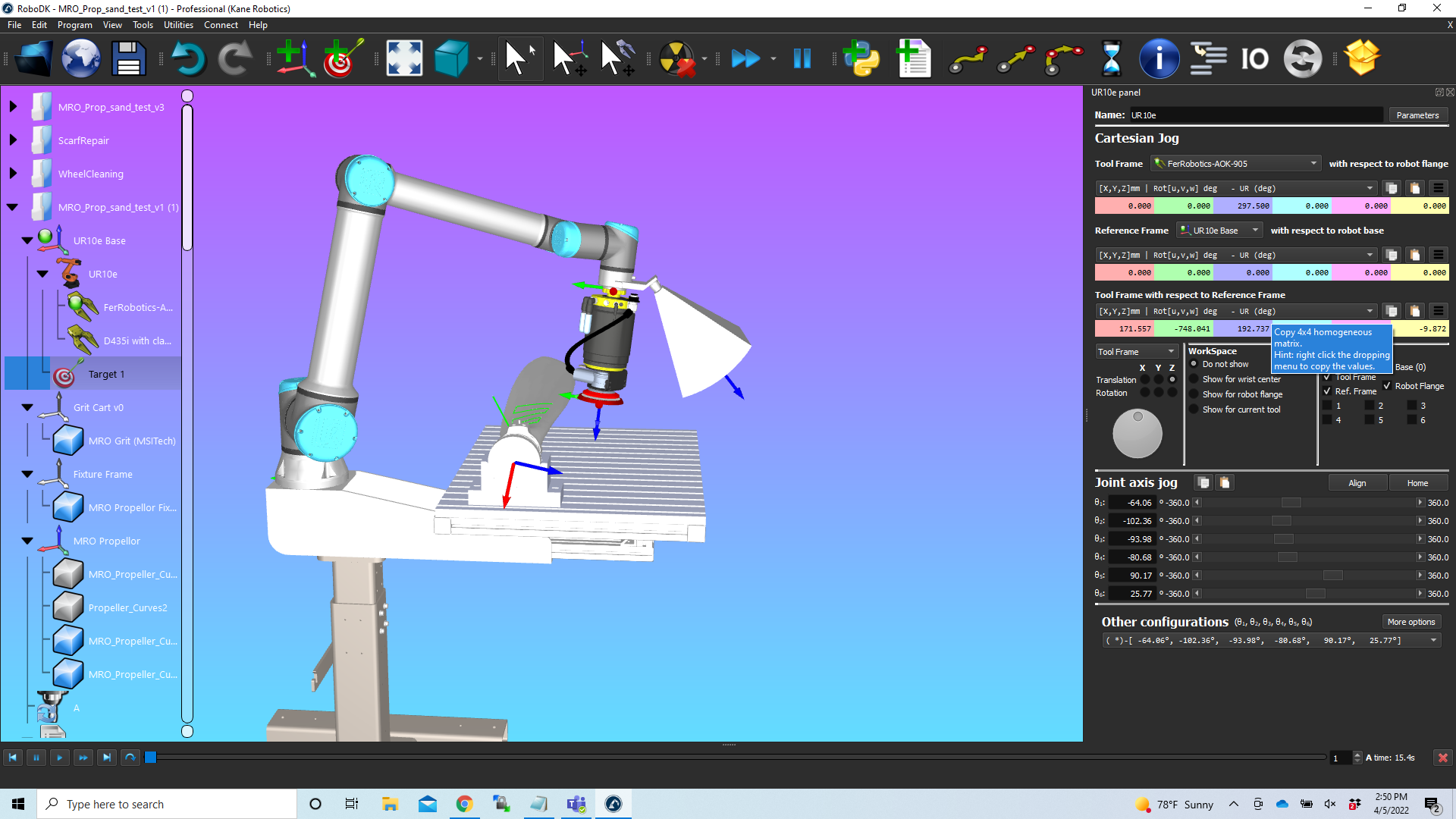Open the IO instruction icon

click(1254, 58)
